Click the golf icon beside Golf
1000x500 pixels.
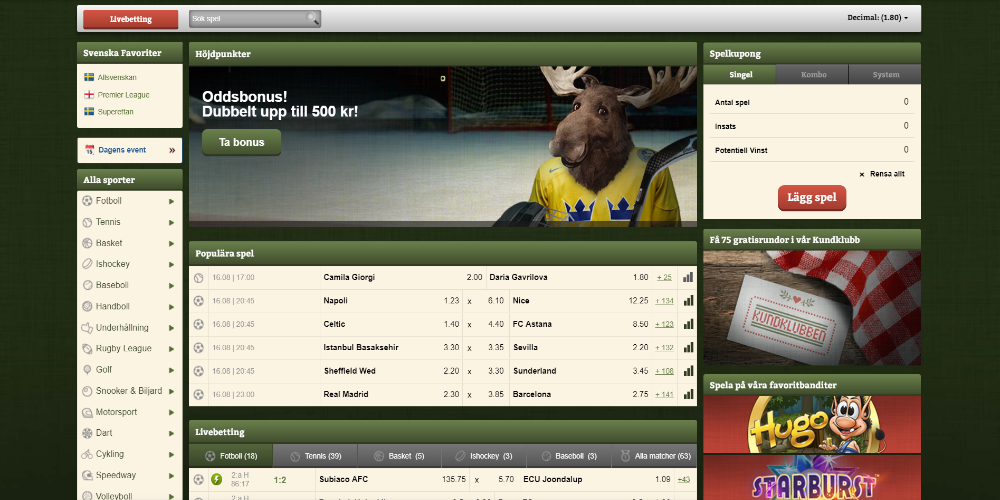(87, 370)
